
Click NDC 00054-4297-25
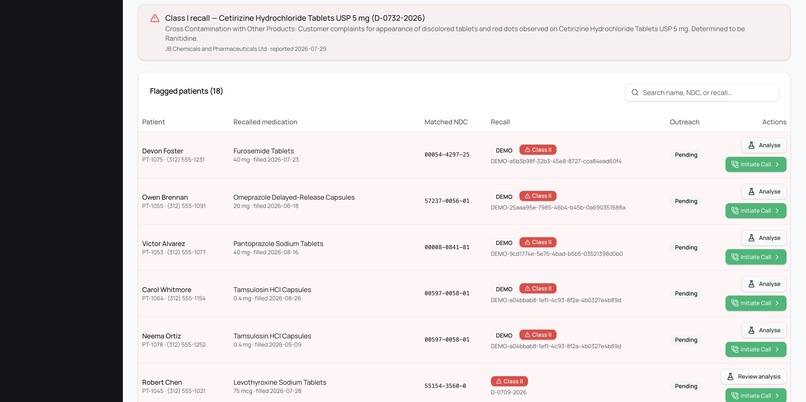[x=447, y=155]
